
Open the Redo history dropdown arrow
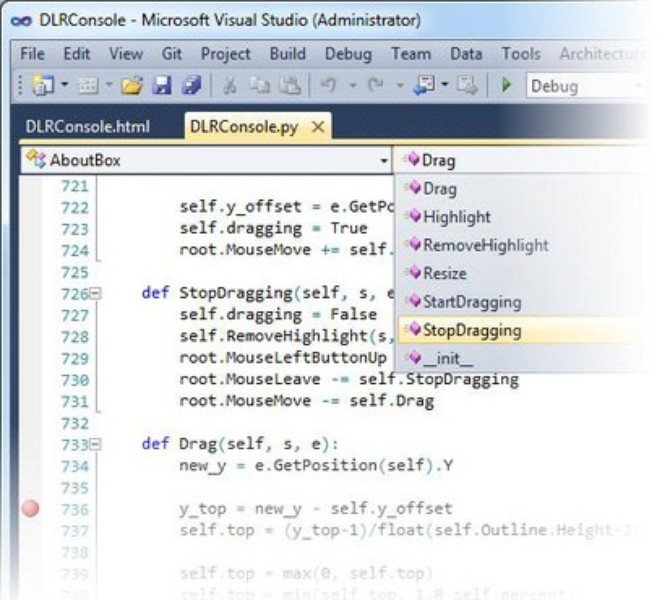point(400,85)
